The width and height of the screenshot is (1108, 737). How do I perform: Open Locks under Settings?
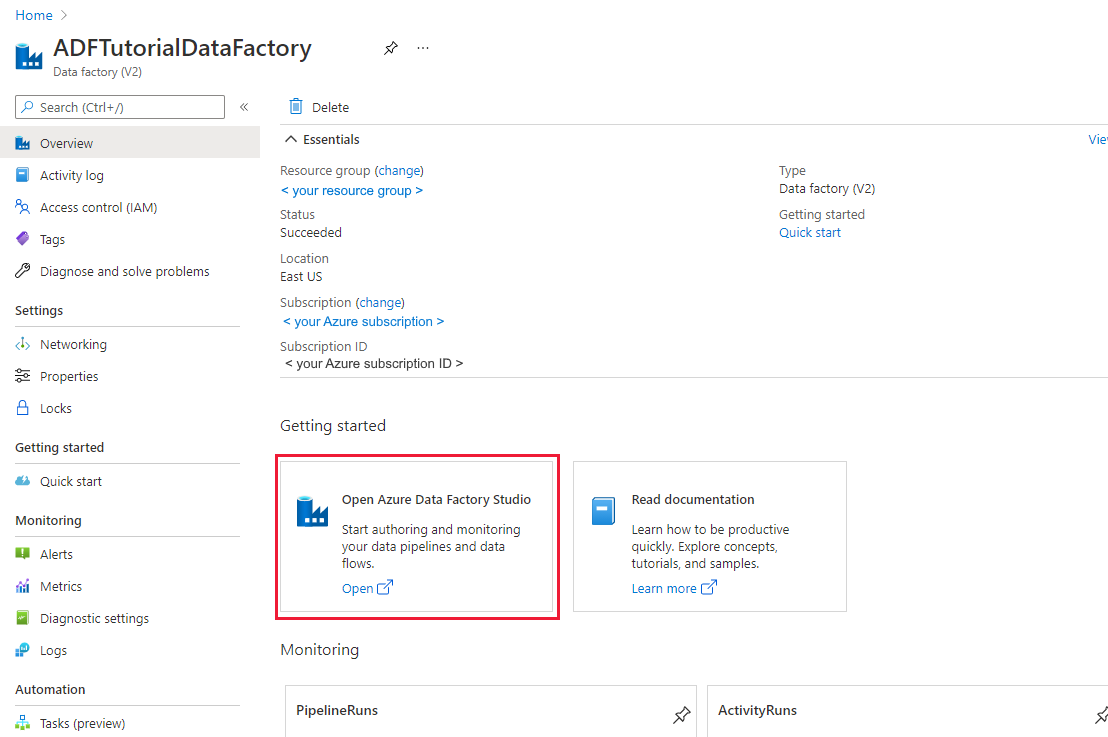56,408
